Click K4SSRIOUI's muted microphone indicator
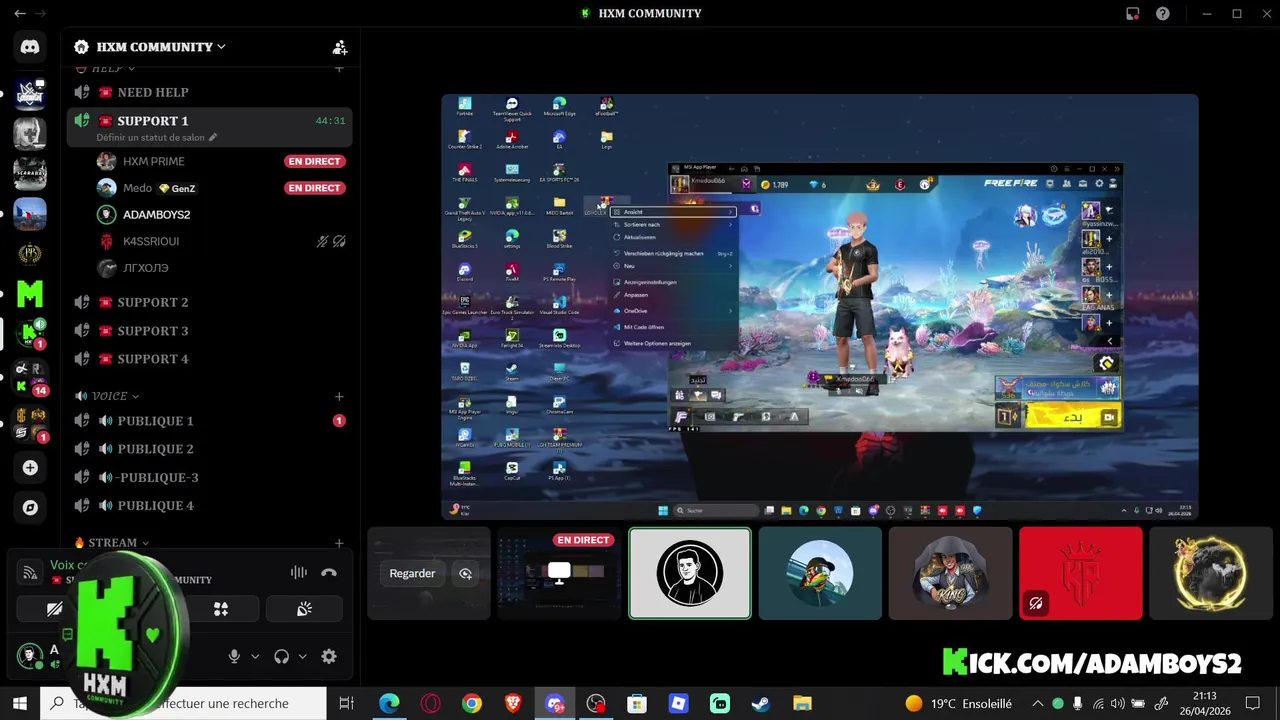Screen dimensions: 1280x720 tap(322, 241)
